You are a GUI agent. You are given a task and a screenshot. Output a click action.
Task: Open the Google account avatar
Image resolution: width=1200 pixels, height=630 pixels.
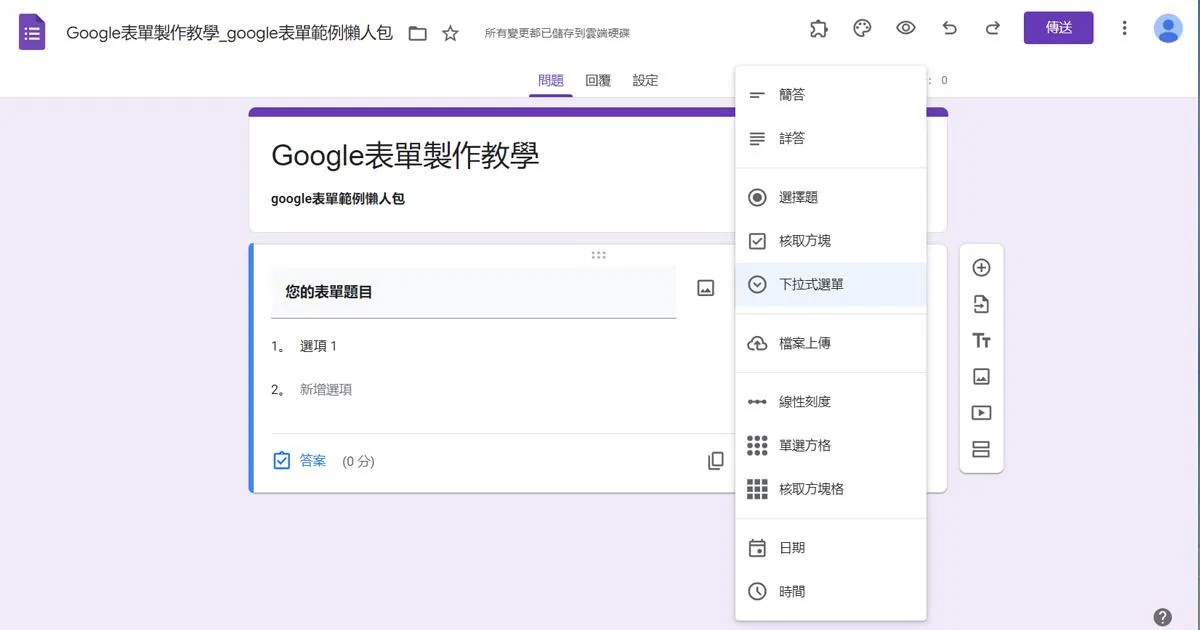point(1168,28)
